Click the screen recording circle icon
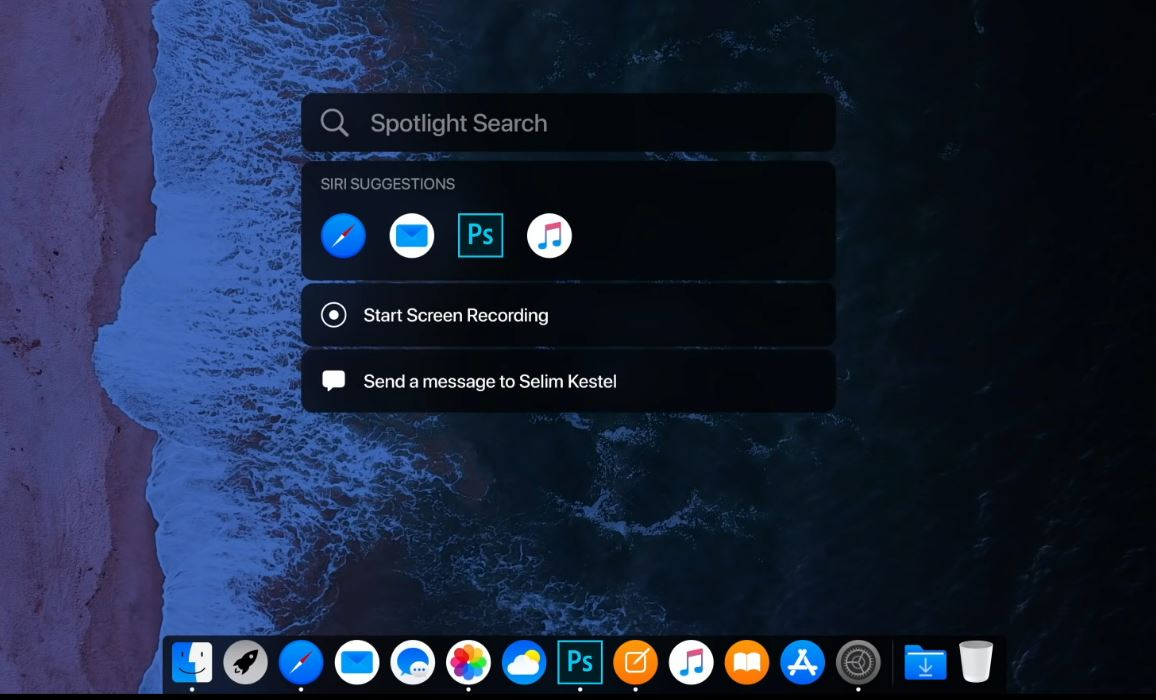The height and width of the screenshot is (700, 1156). coord(333,315)
